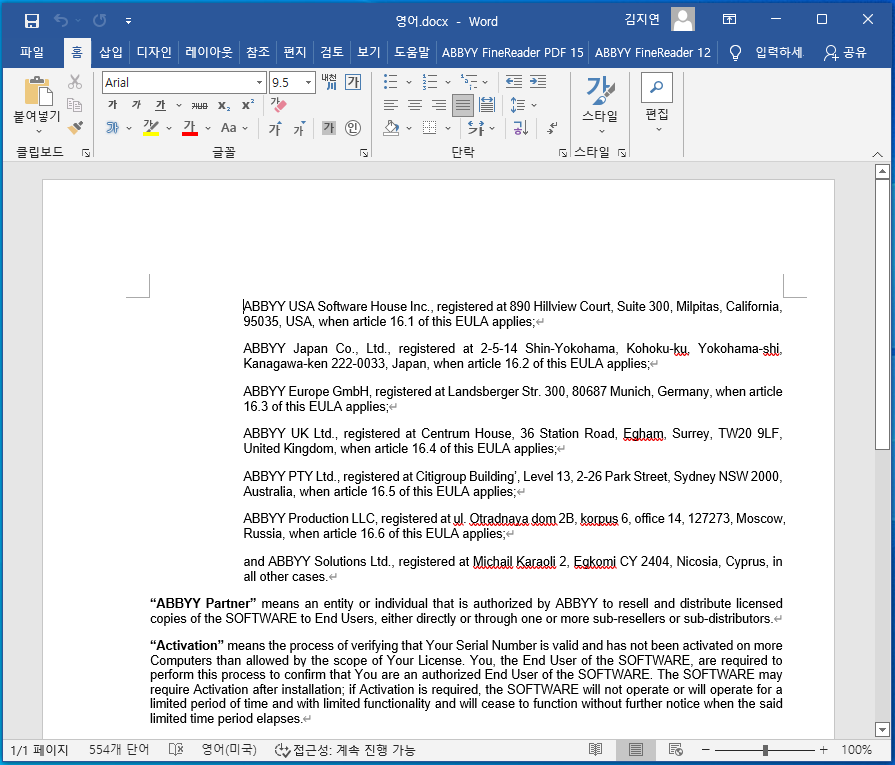Viewport: 895px width, 765px height.
Task: Toggle Show/Hide paragraph marks button
Action: 552,128
